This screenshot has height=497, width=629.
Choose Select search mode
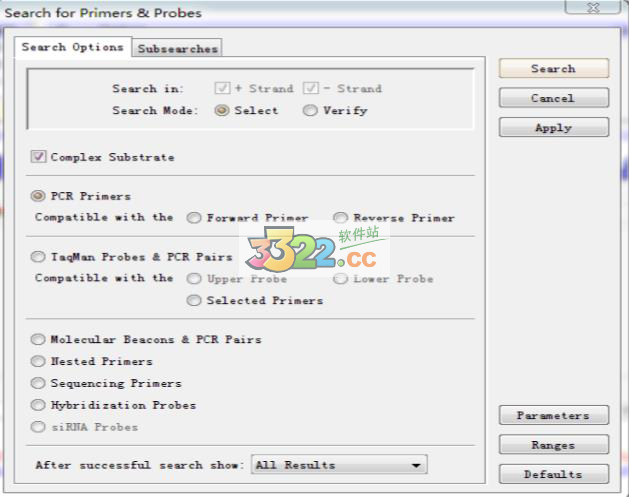[222, 110]
